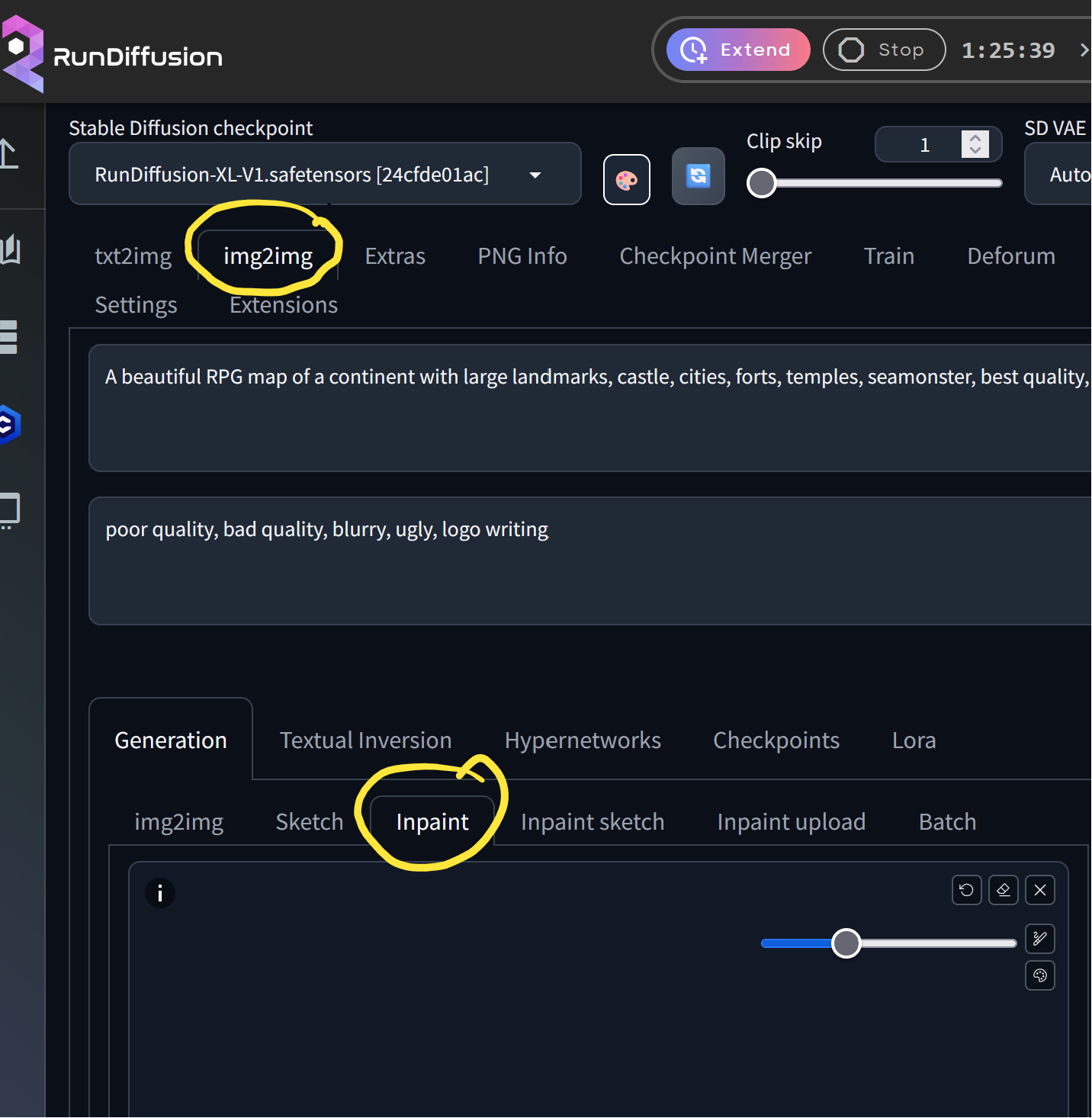The width and height of the screenshot is (1092, 1118).
Task: Switch to the top img2img tab
Action: [268, 255]
